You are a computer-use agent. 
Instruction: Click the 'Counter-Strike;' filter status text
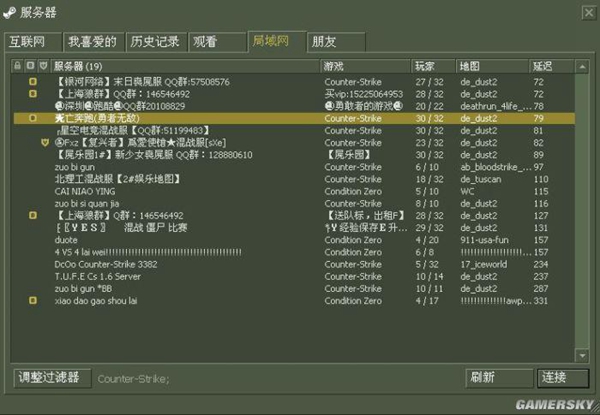134,379
